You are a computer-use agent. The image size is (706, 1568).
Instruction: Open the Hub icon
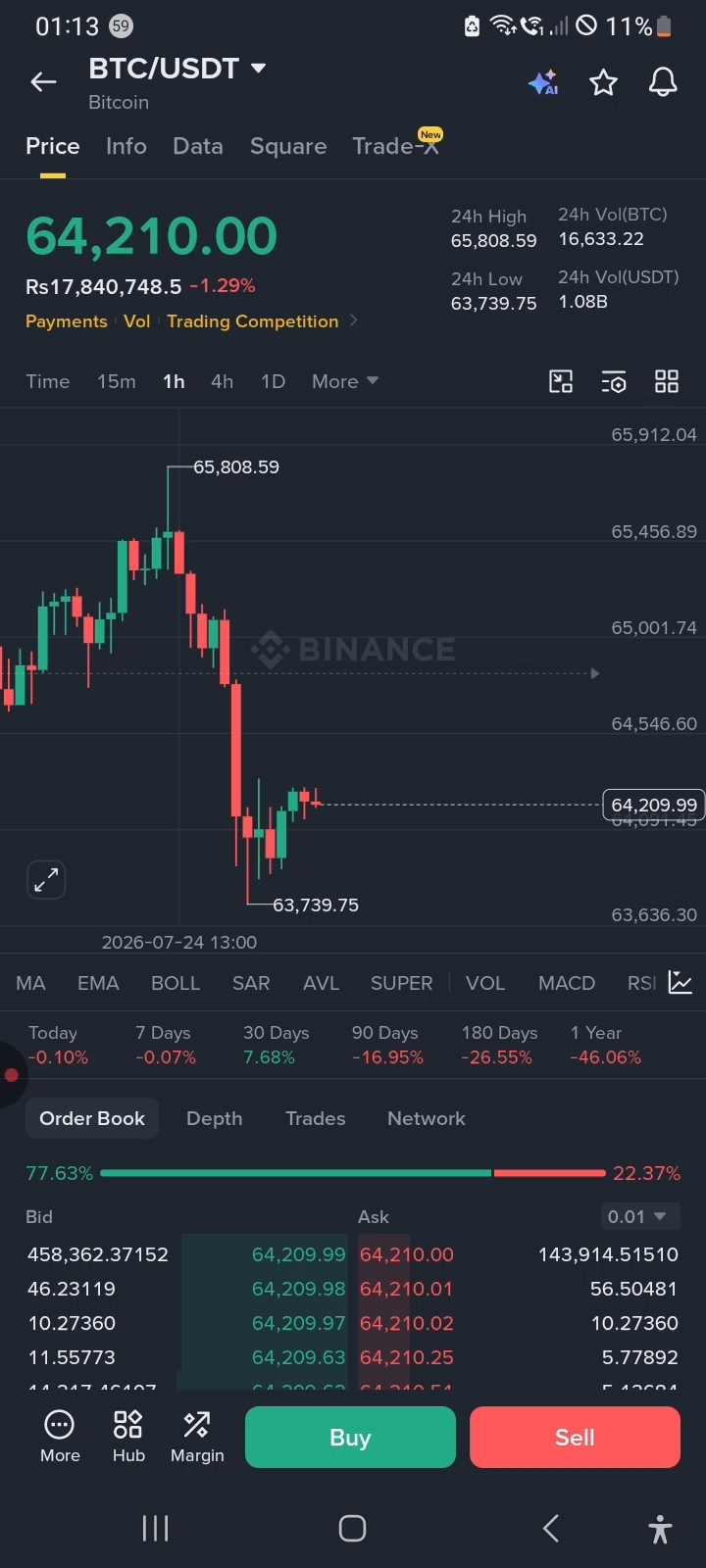point(128,1437)
